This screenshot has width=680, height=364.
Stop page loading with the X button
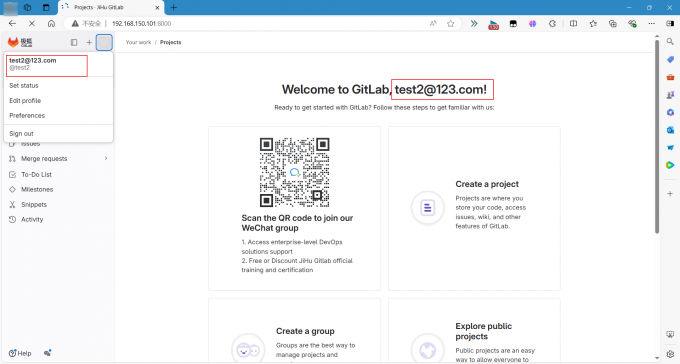pyautogui.click(x=32, y=23)
